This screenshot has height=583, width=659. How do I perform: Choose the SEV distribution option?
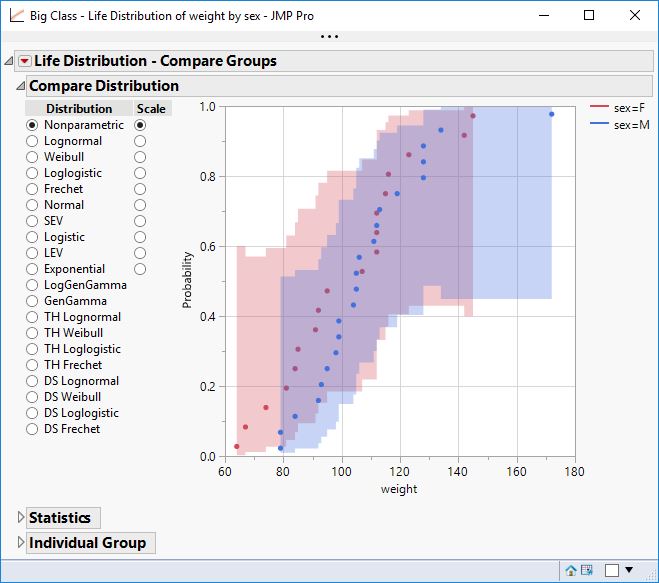(x=32, y=221)
